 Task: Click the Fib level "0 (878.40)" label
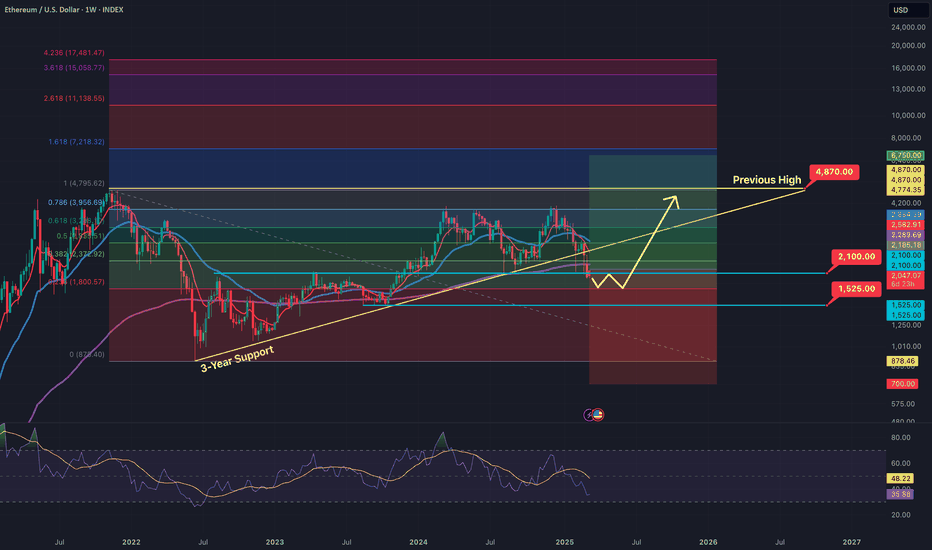coord(87,354)
